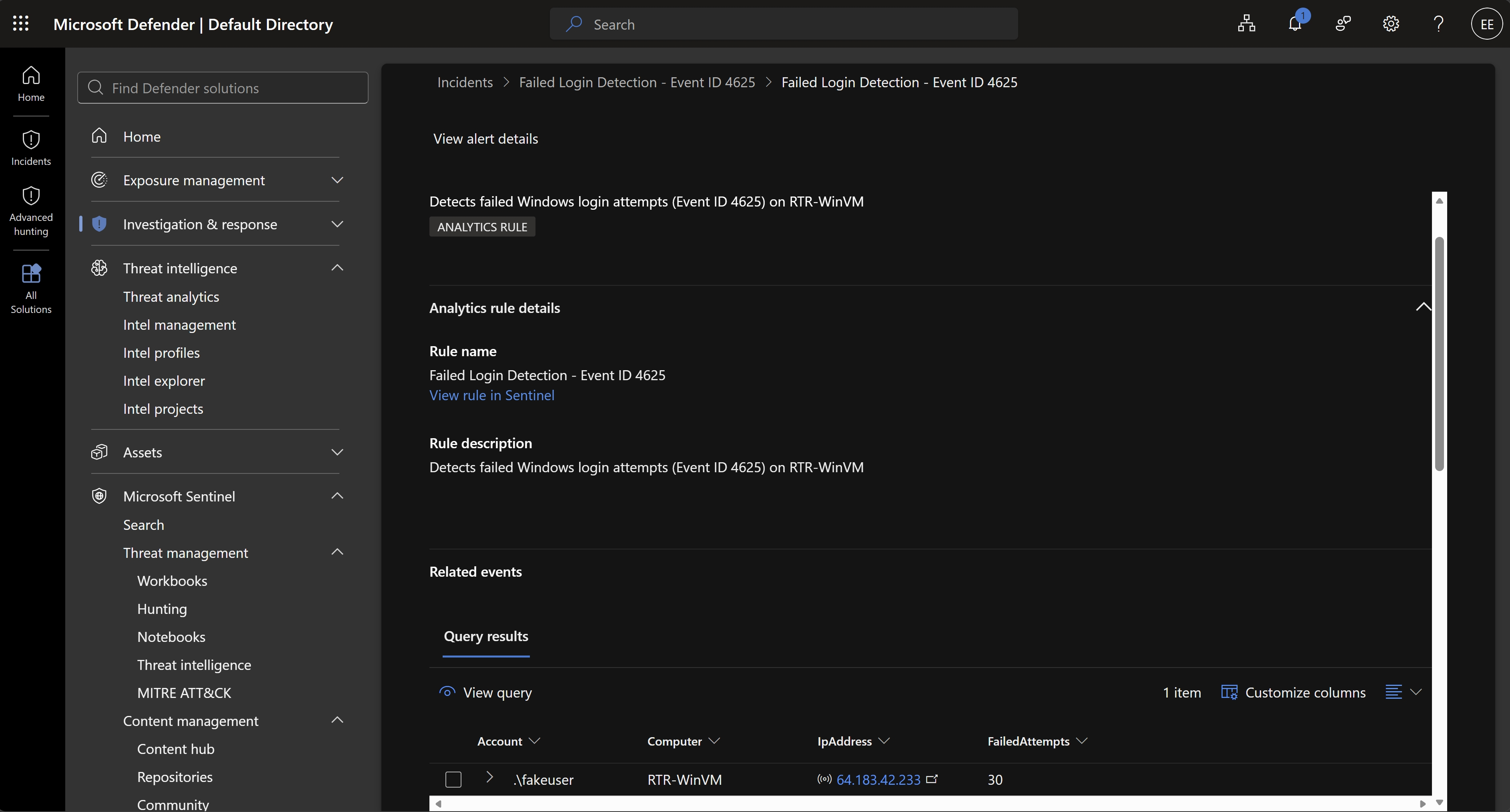This screenshot has height=812, width=1510.
Task: Collapse the Content management group chevron
Action: tap(337, 720)
